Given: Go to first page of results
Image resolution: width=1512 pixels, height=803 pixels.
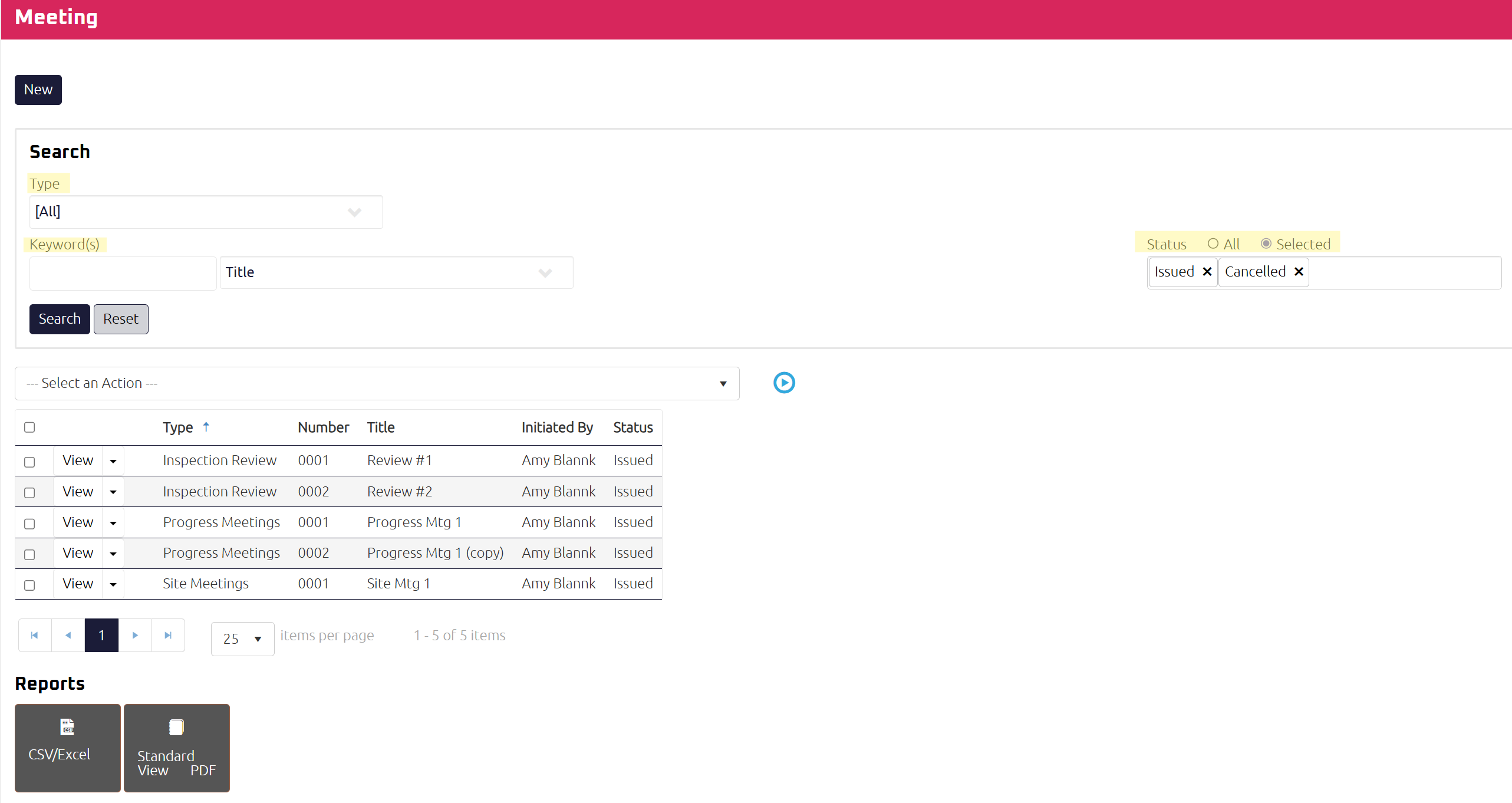Looking at the screenshot, I should [x=35, y=636].
